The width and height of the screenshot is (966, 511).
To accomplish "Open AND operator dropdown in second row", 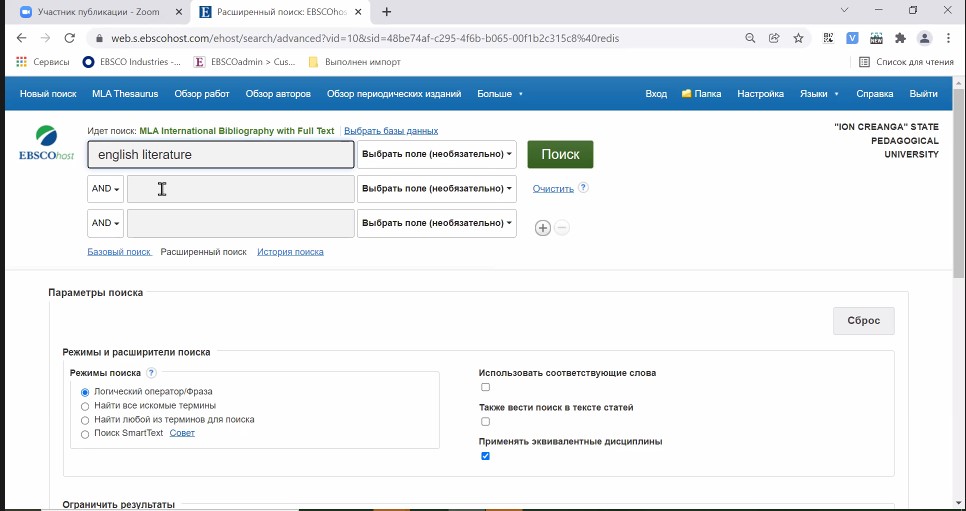I will pyautogui.click(x=105, y=189).
